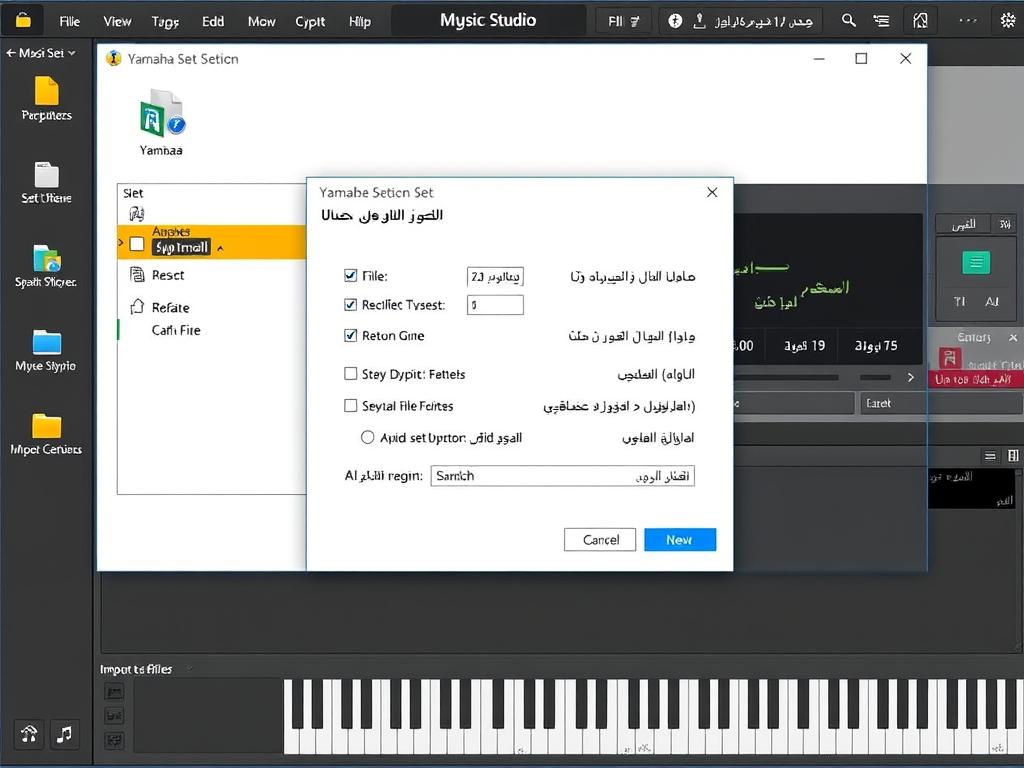The height and width of the screenshot is (768, 1024).
Task: Click the info circle icon in top bar
Action: click(675, 21)
